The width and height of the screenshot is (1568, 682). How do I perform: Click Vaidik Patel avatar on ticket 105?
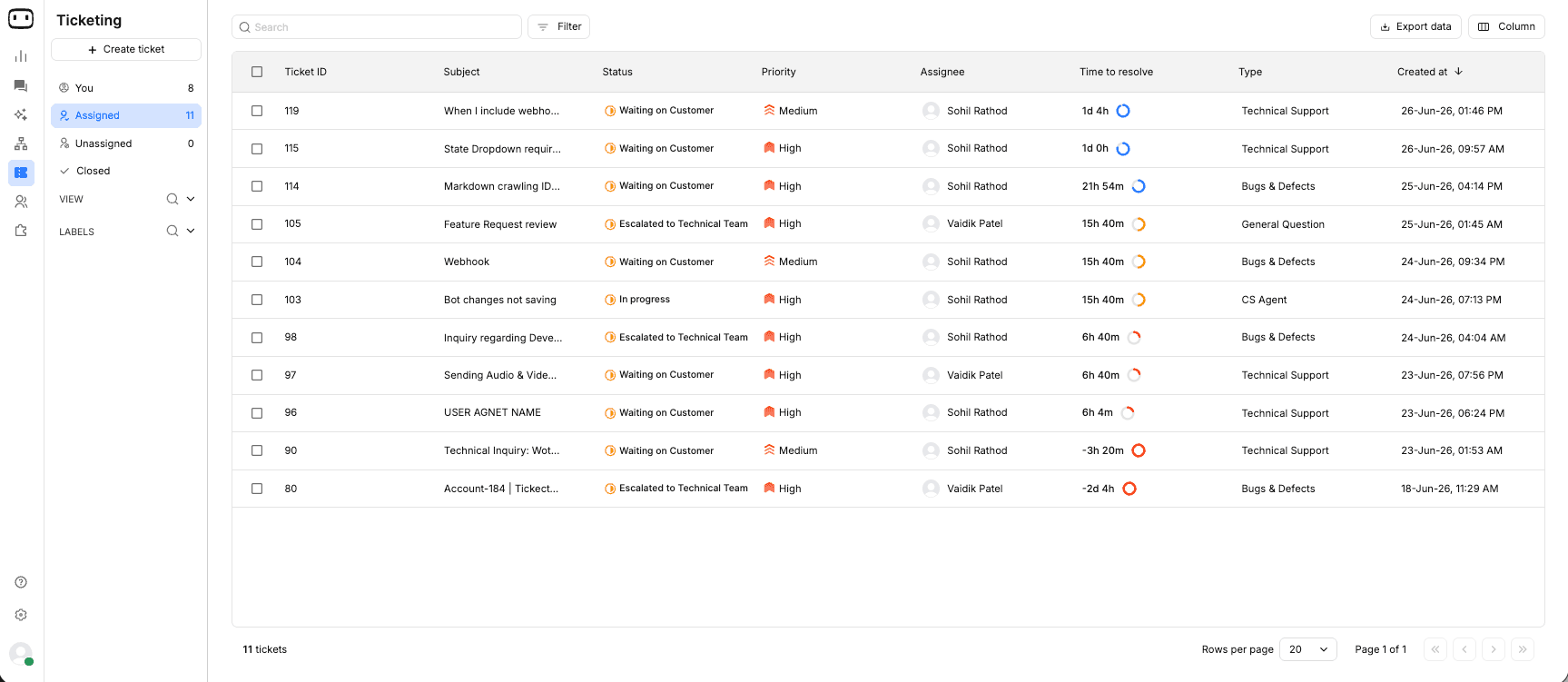(931, 223)
